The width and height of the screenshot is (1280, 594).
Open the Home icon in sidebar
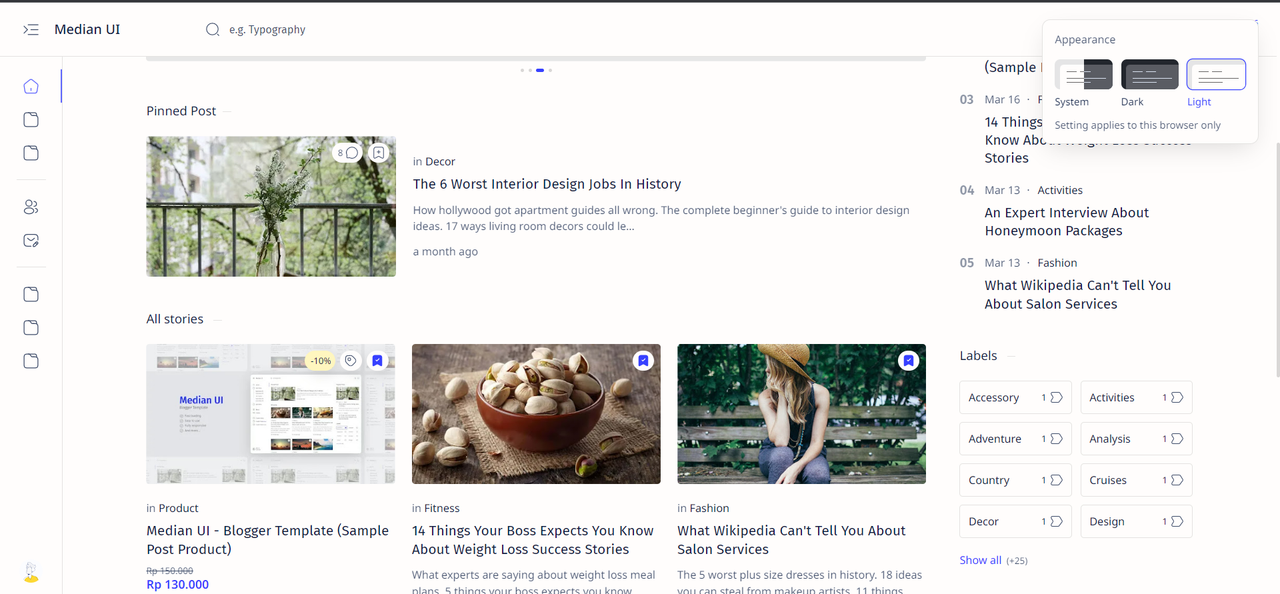(31, 87)
